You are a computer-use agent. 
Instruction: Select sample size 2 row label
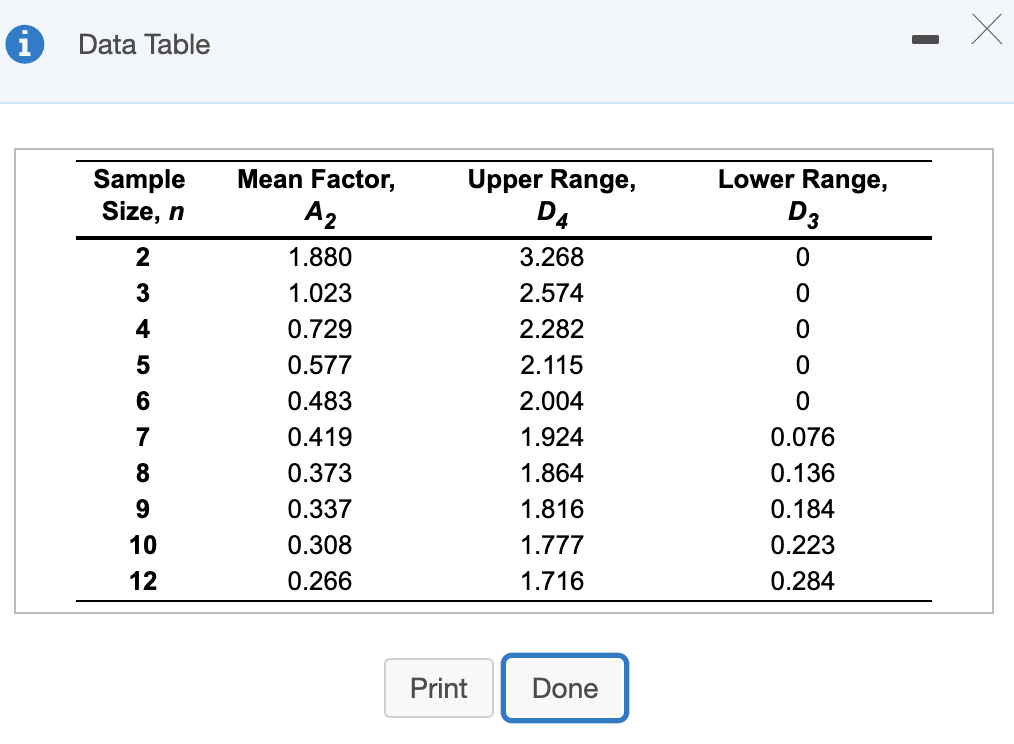142,257
